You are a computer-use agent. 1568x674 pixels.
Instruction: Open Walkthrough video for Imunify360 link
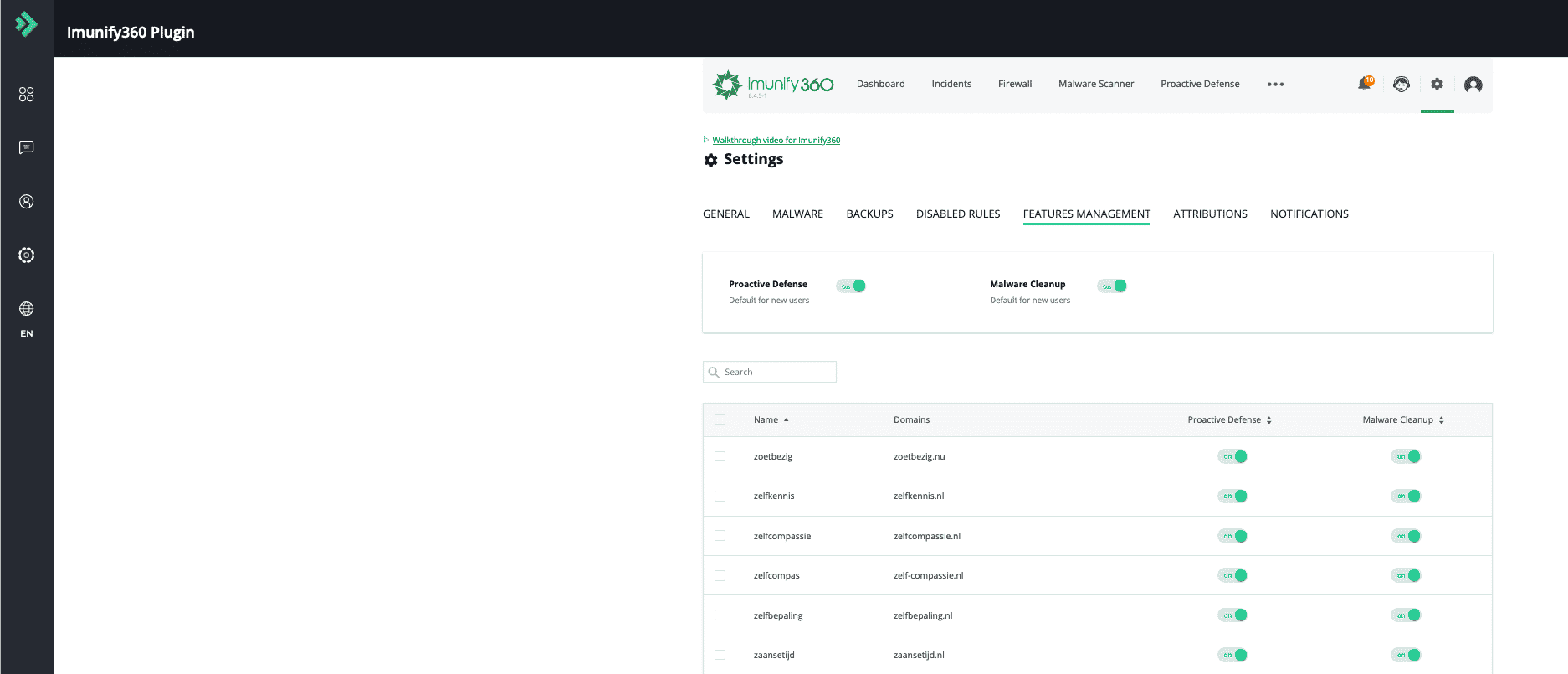click(x=776, y=141)
